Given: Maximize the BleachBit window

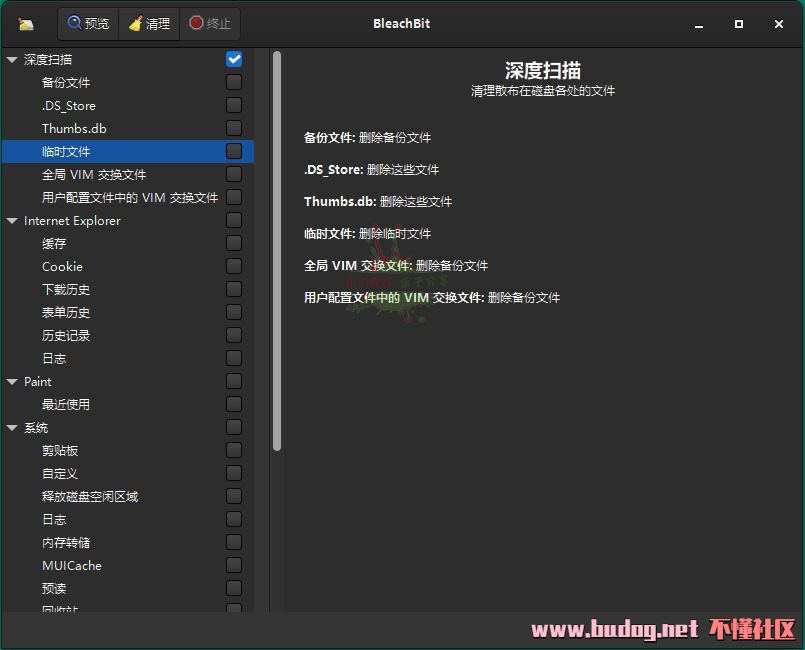Looking at the screenshot, I should (739, 24).
